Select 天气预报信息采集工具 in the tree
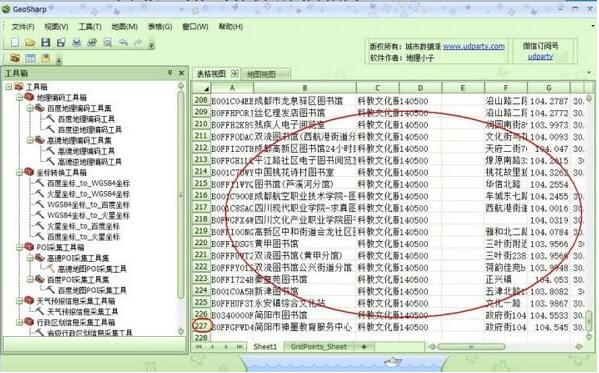The height and width of the screenshot is (373, 599). pyautogui.click(x=83, y=311)
